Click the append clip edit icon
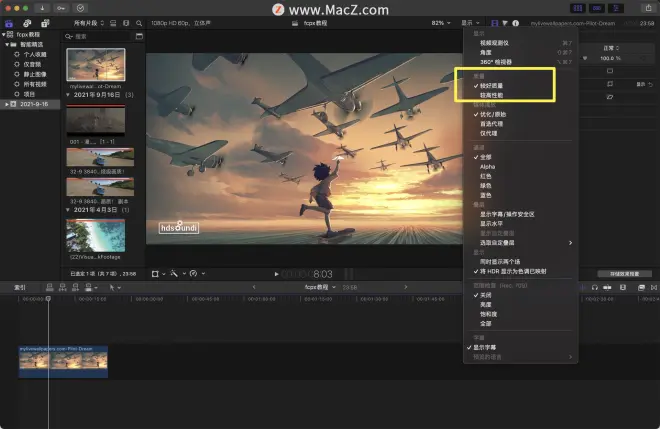This screenshot has height=429, width=660. click(75, 288)
